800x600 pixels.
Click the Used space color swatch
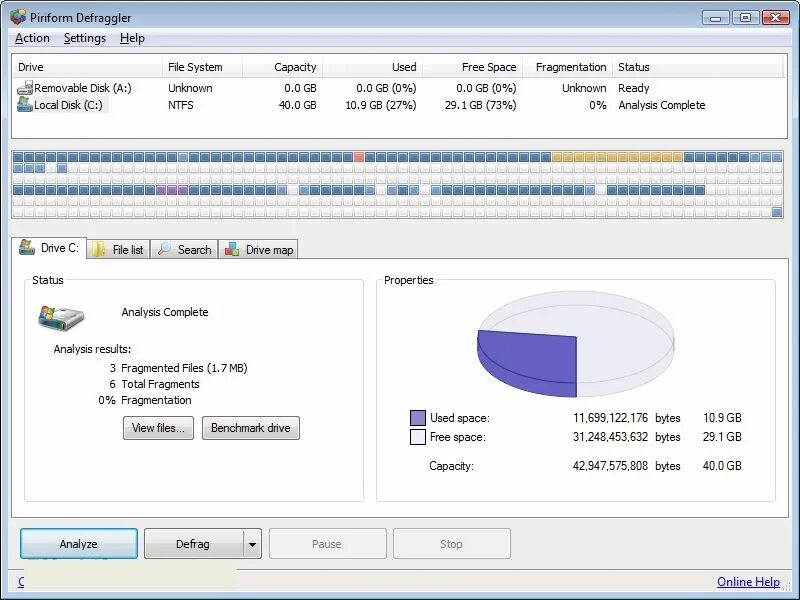418,418
